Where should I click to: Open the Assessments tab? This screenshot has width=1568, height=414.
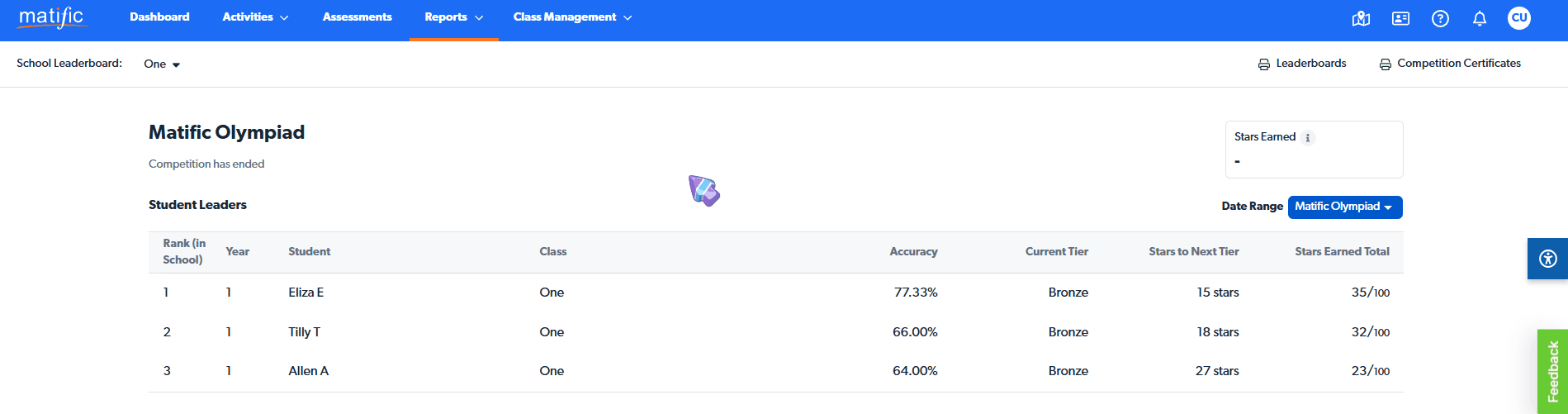coord(357,17)
